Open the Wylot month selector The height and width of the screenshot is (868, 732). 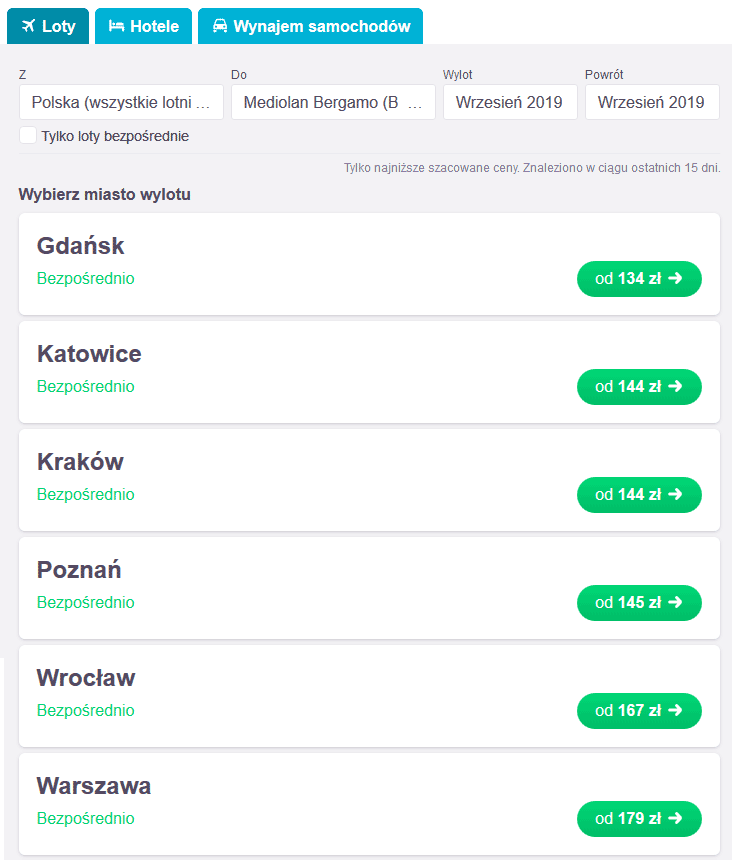(x=510, y=102)
